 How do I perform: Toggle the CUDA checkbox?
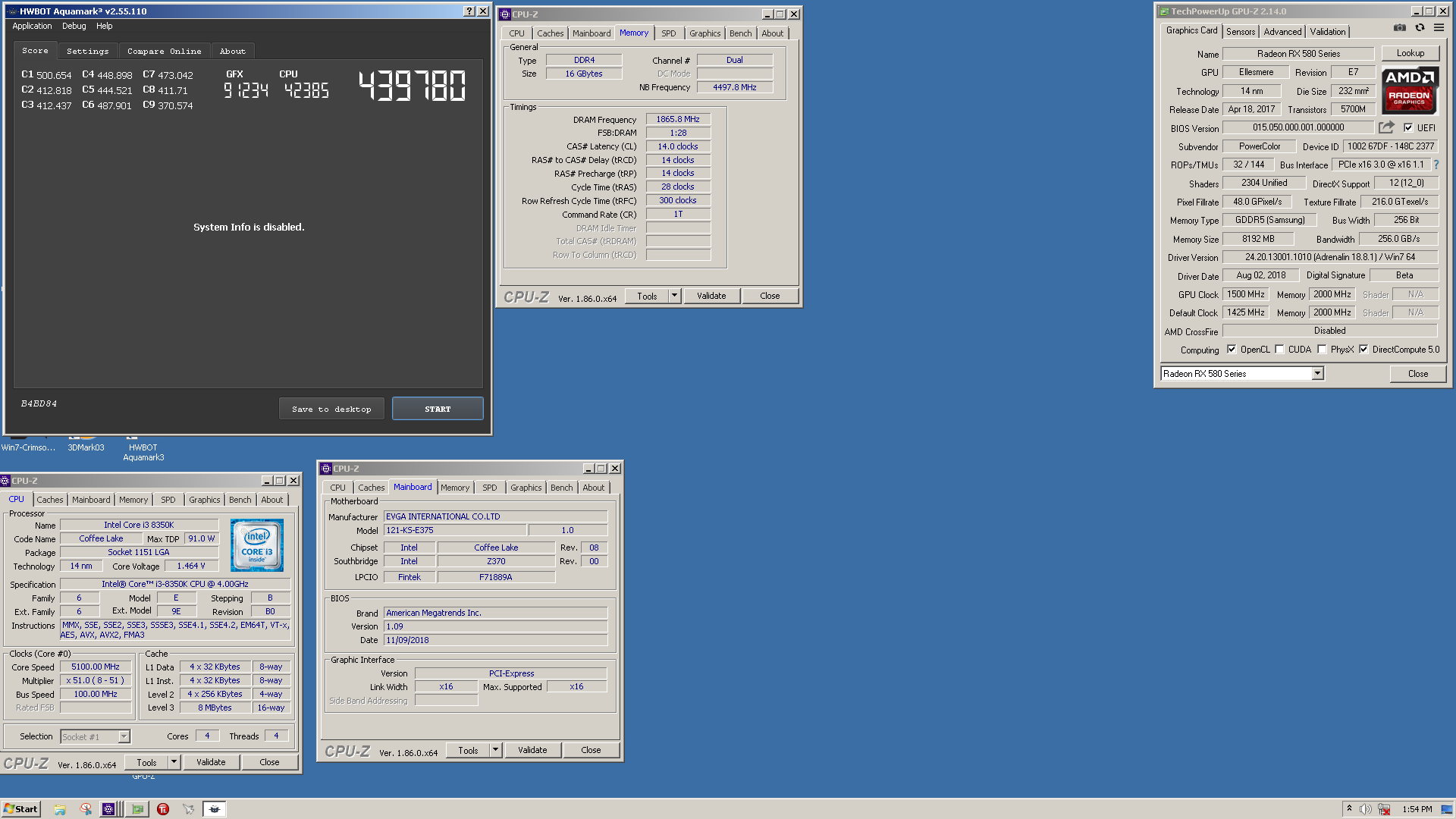1280,350
